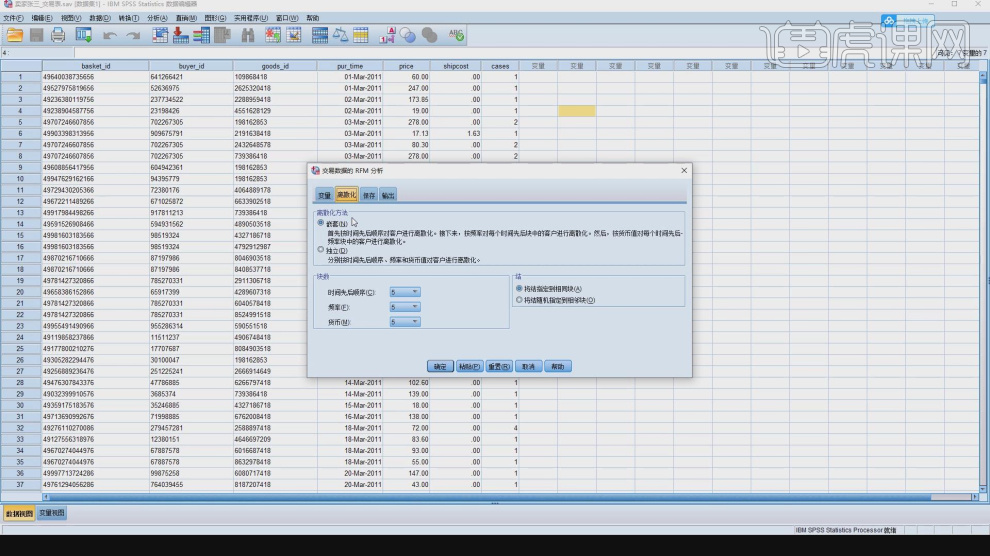
Task: Click the Undo arrow icon
Action: [x=110, y=36]
